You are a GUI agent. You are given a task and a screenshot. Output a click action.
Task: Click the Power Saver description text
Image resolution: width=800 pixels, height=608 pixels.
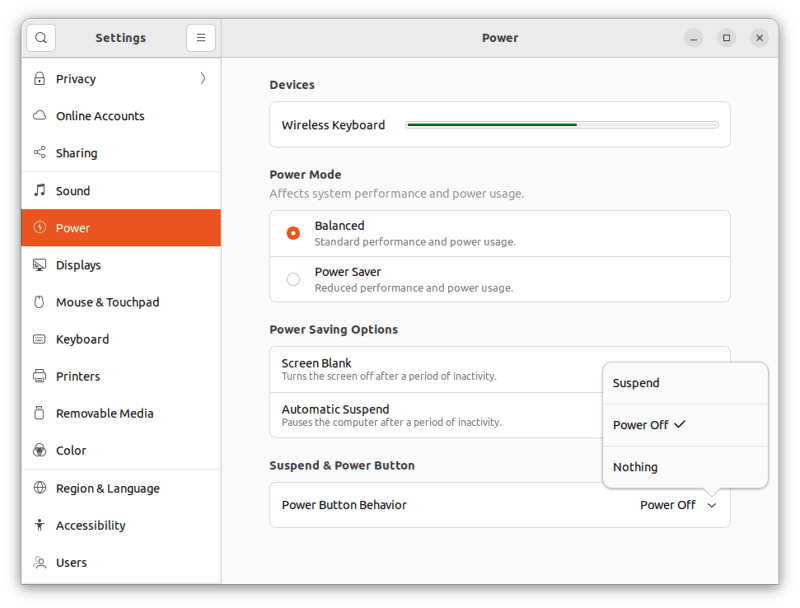pos(414,288)
